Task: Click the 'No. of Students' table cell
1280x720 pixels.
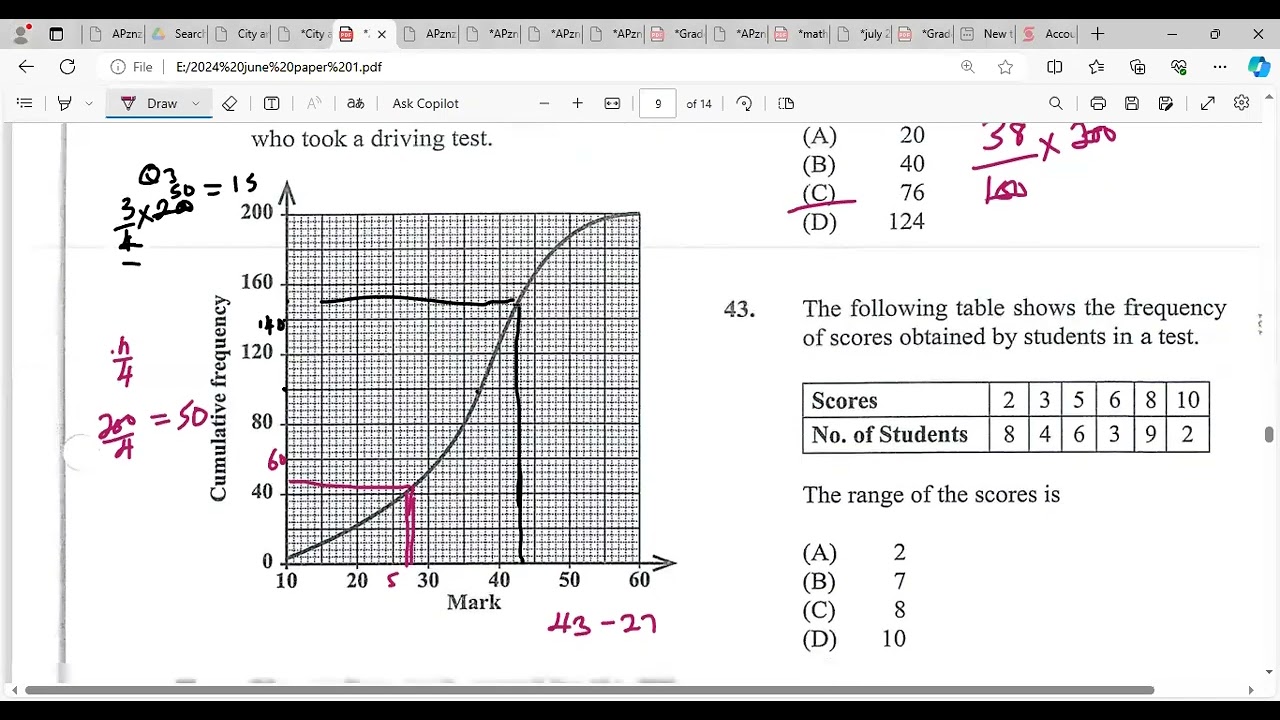Action: (895, 435)
